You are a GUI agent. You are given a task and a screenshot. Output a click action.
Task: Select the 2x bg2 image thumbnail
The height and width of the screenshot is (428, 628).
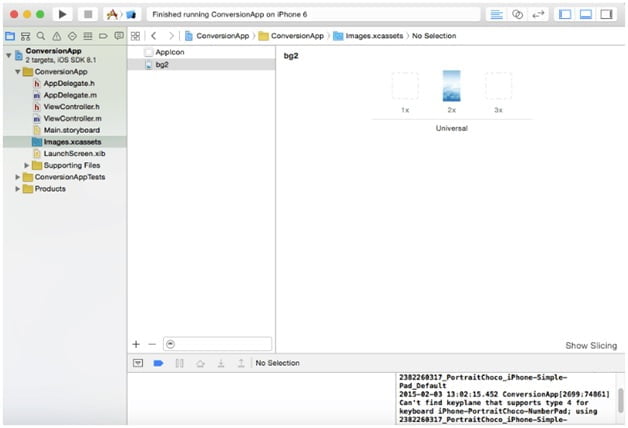click(451, 87)
